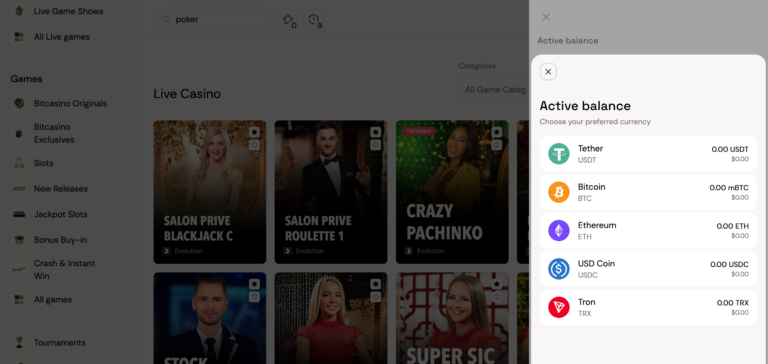Viewport: 768px width, 364px height.
Task: Choose Bitcoin 0.00 mBTC balance
Action: coord(648,192)
